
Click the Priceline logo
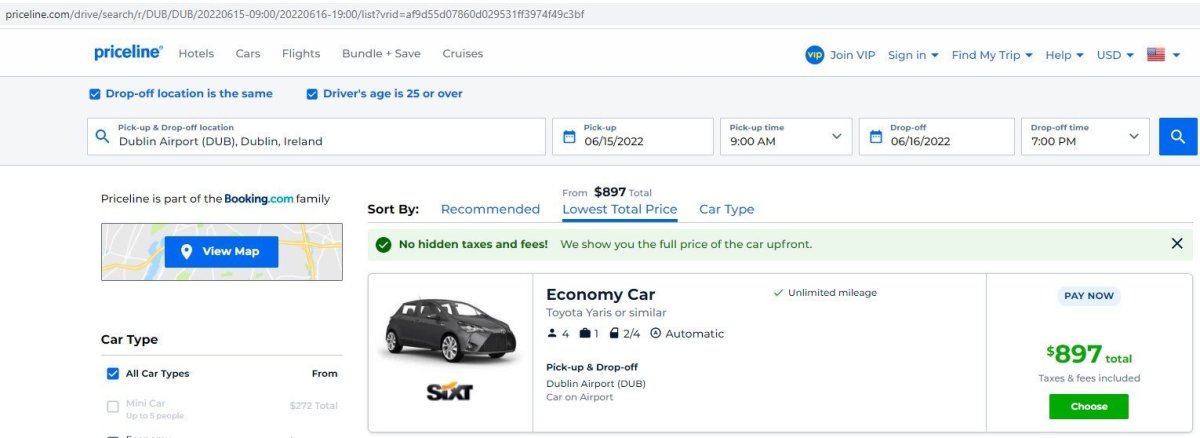coord(128,53)
